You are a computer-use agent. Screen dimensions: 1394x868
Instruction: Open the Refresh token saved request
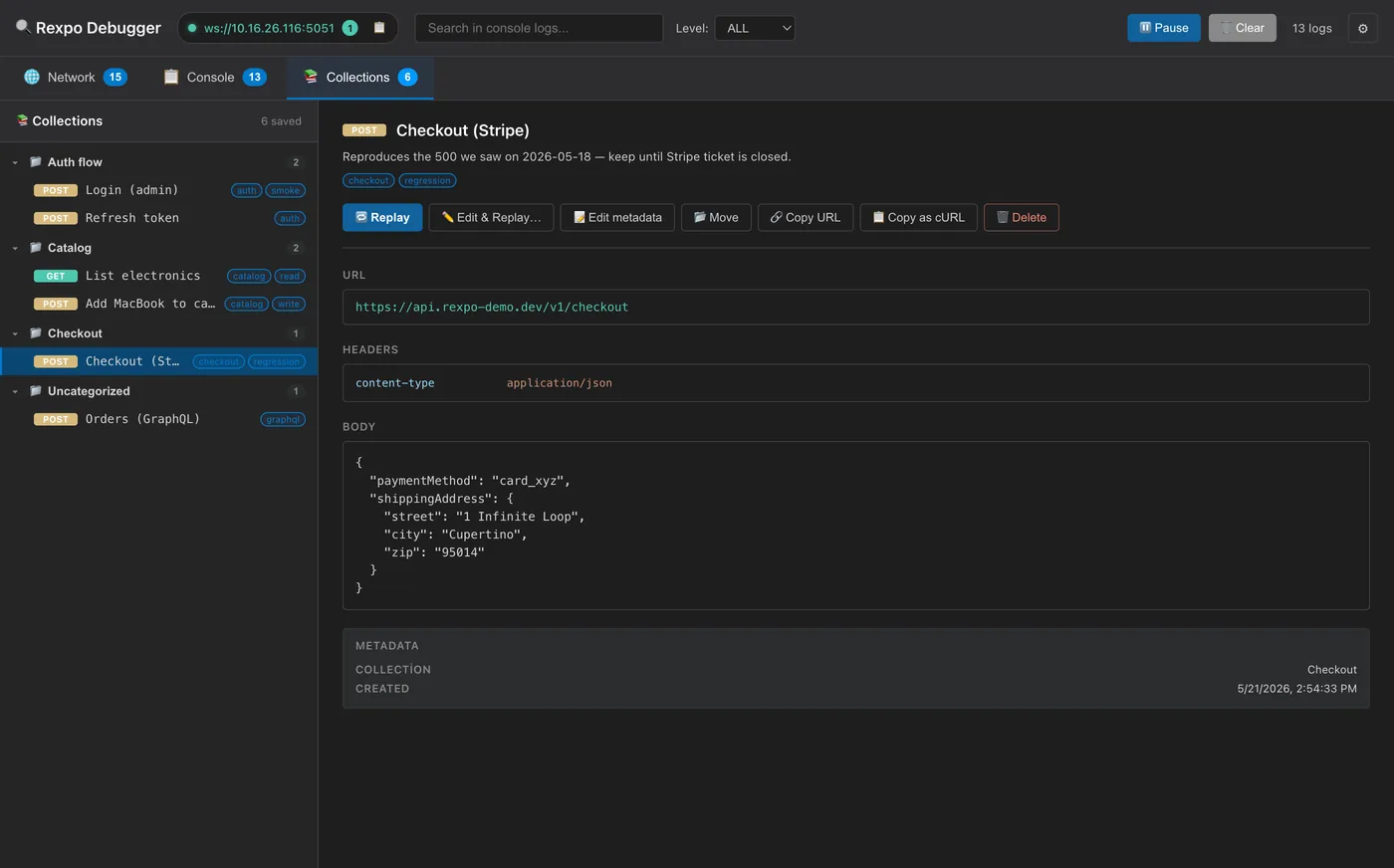pos(159,218)
